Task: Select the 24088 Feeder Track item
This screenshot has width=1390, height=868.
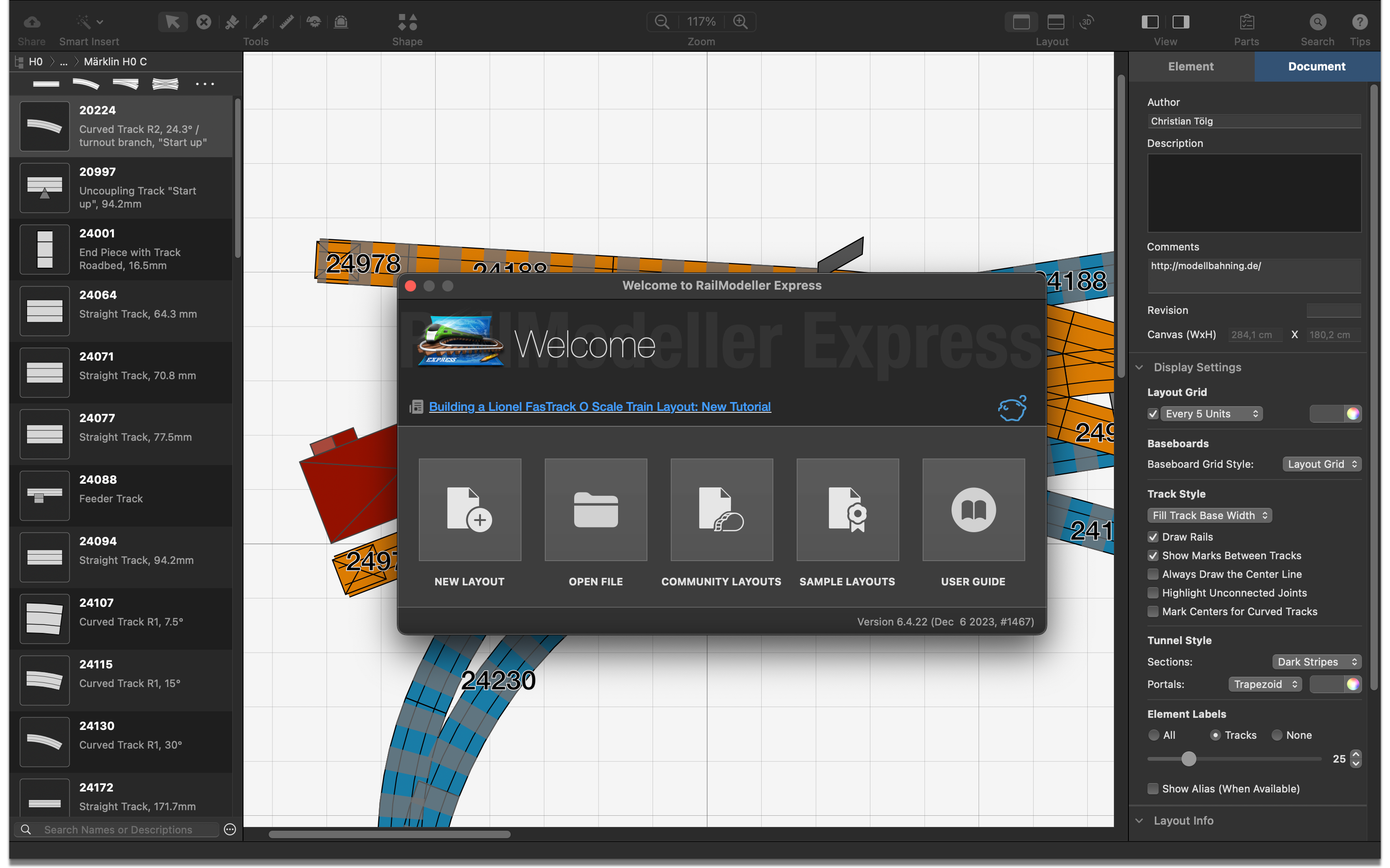Action: tap(120, 495)
